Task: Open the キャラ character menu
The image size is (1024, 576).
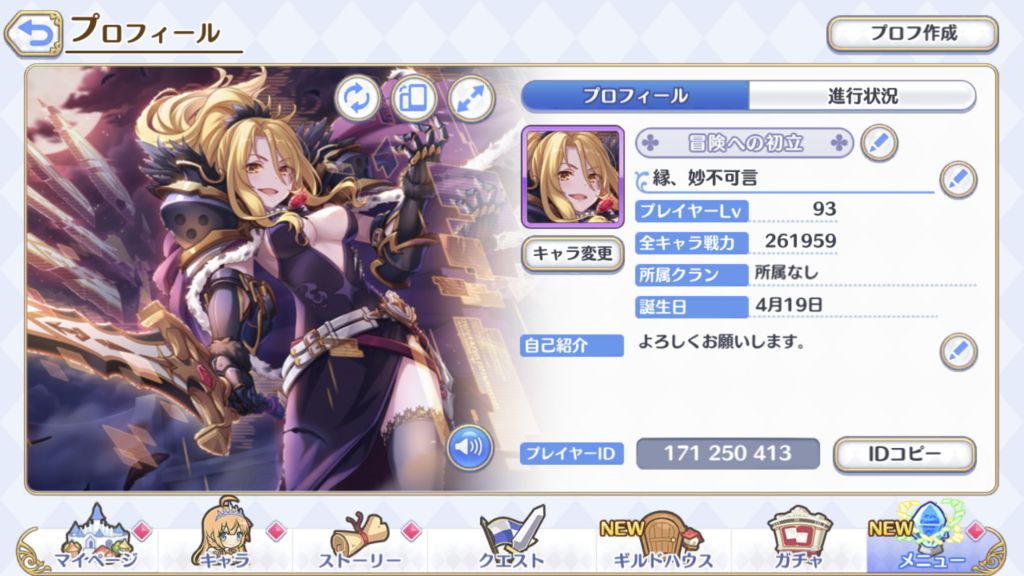Action: click(225, 536)
